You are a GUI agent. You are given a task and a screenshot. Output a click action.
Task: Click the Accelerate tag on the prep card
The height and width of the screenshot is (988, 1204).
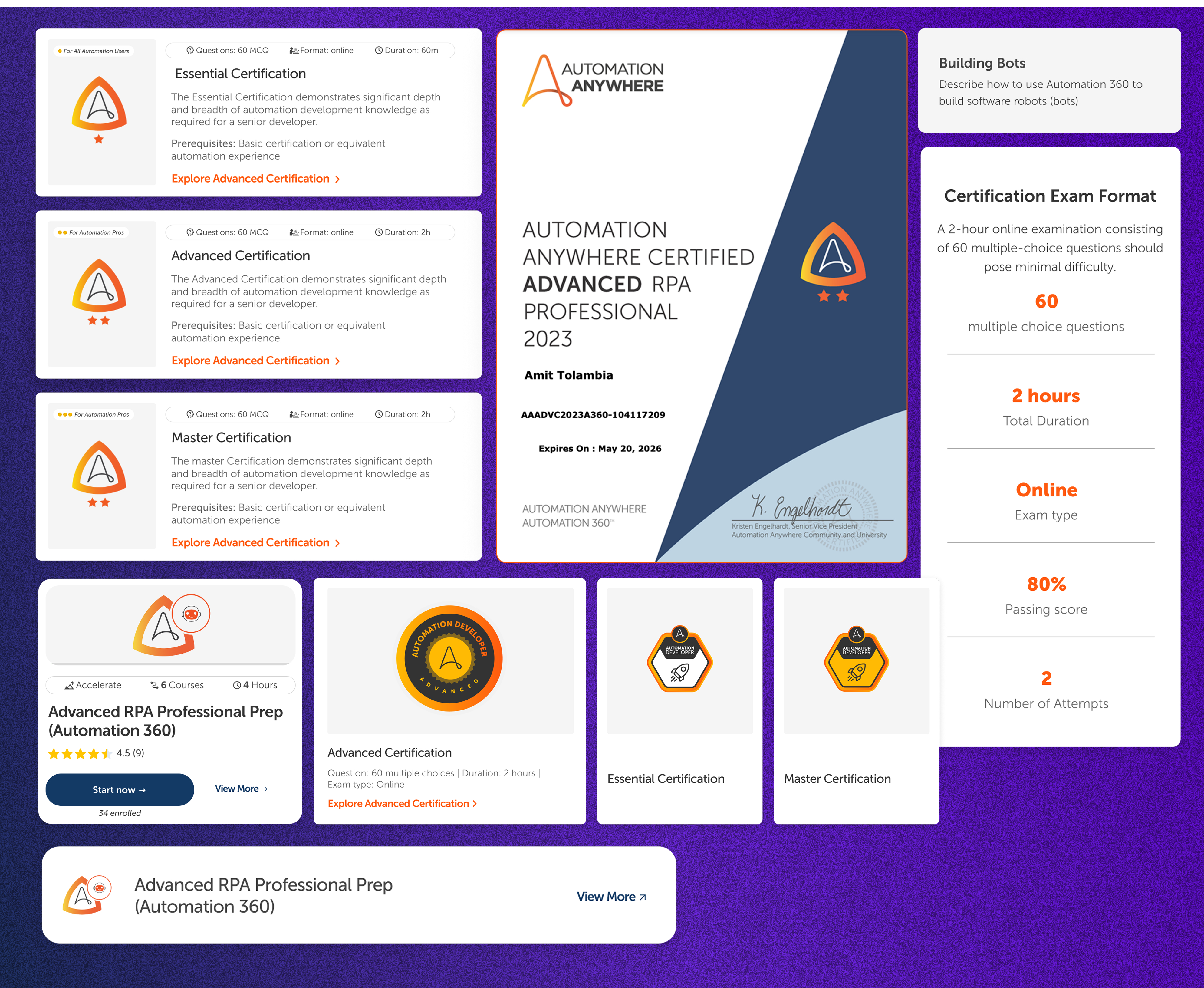click(94, 685)
